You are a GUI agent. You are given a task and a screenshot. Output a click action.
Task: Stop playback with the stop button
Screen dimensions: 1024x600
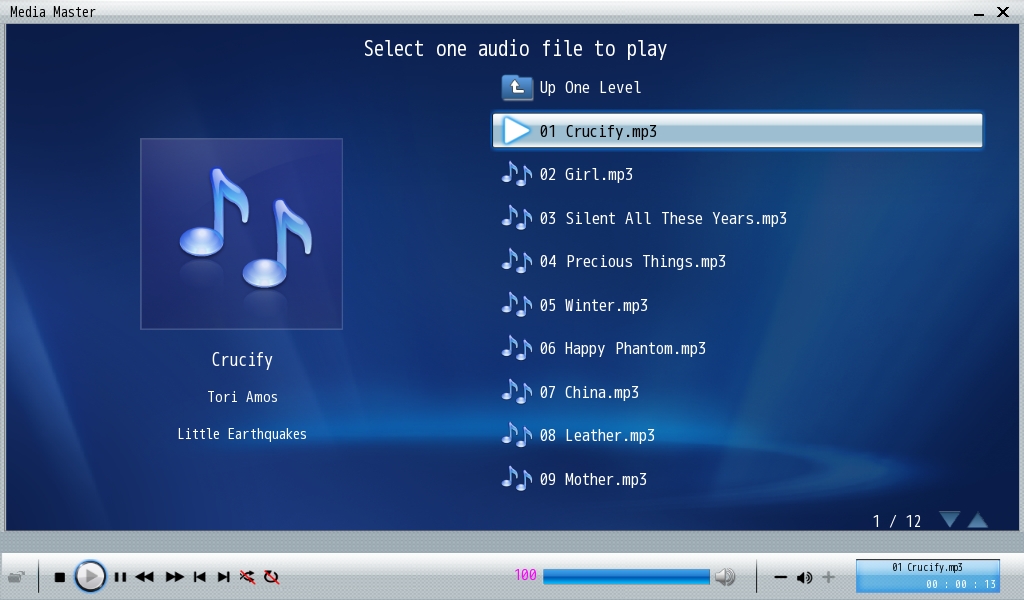pos(60,577)
